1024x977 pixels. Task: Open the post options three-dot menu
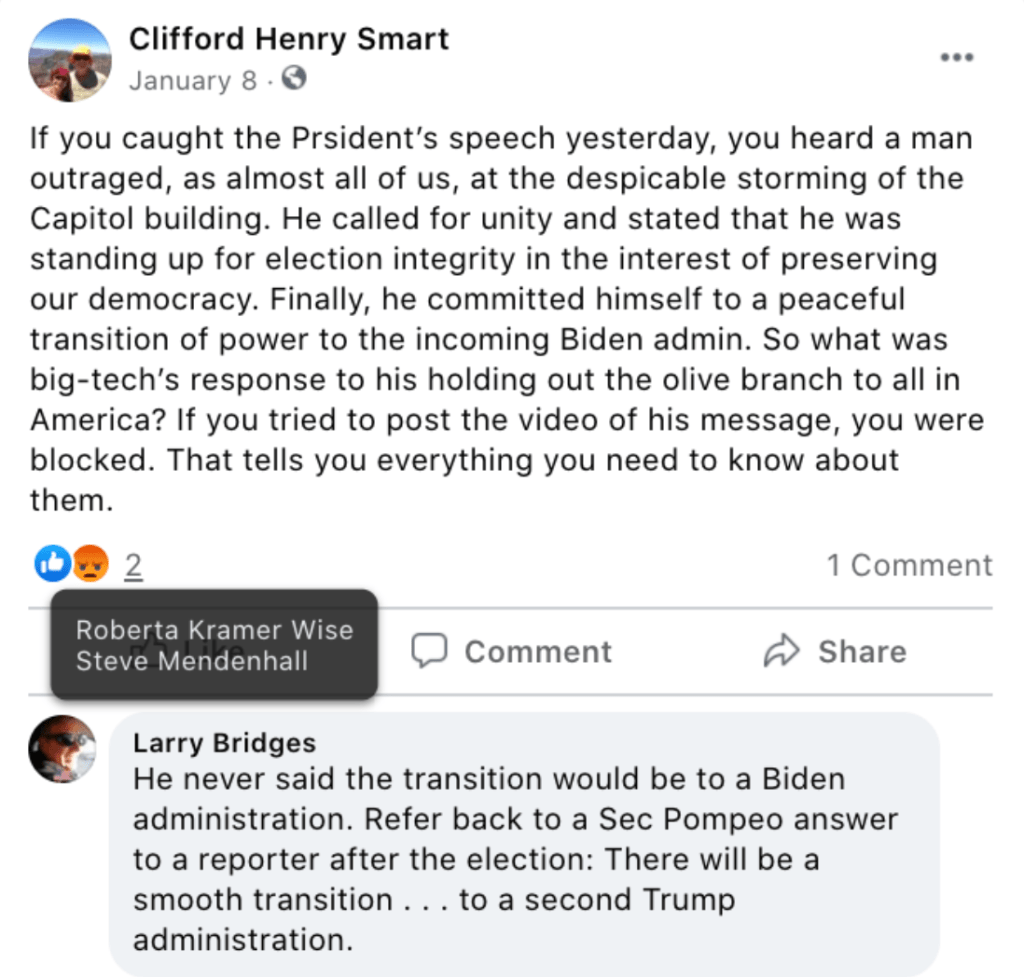point(956,58)
